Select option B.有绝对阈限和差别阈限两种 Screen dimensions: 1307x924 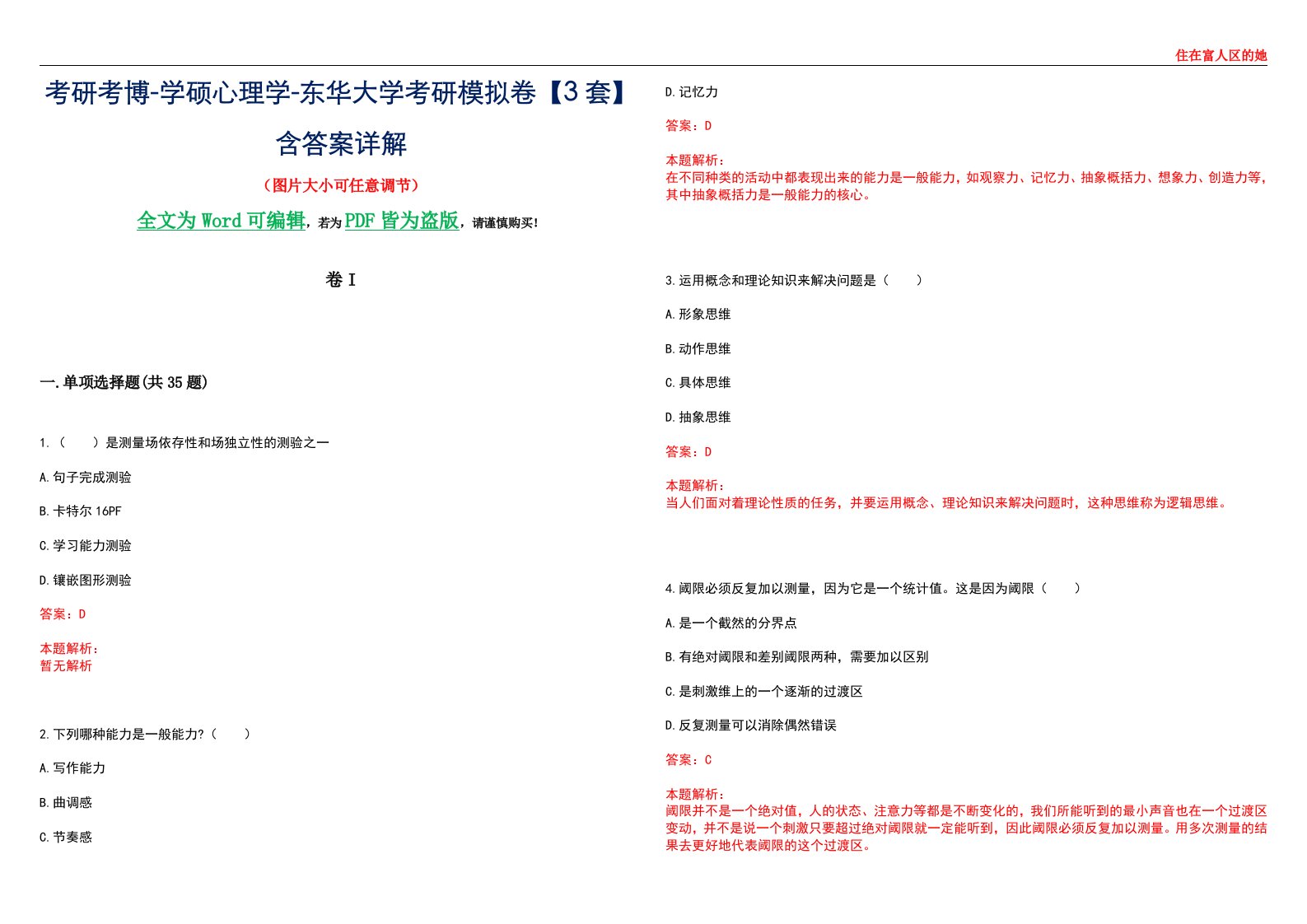(797, 657)
